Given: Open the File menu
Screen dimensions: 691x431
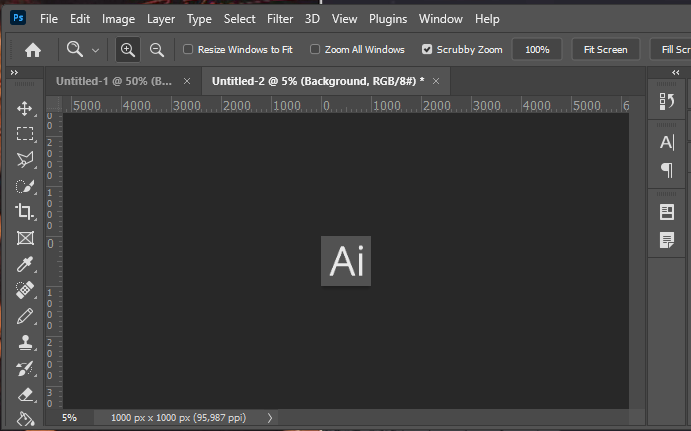Looking at the screenshot, I should pos(49,19).
